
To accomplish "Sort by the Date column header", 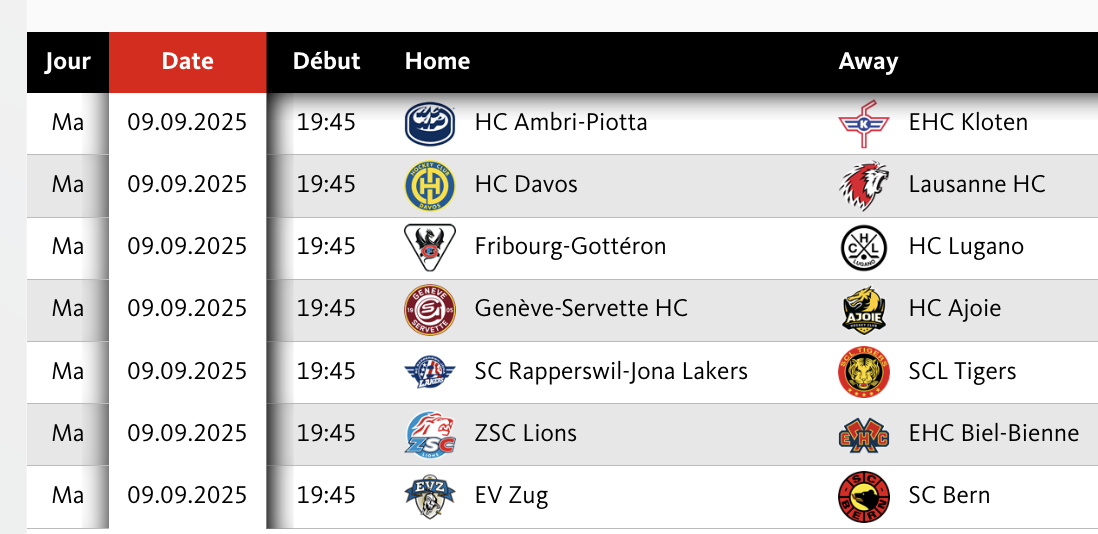I will click(x=188, y=62).
